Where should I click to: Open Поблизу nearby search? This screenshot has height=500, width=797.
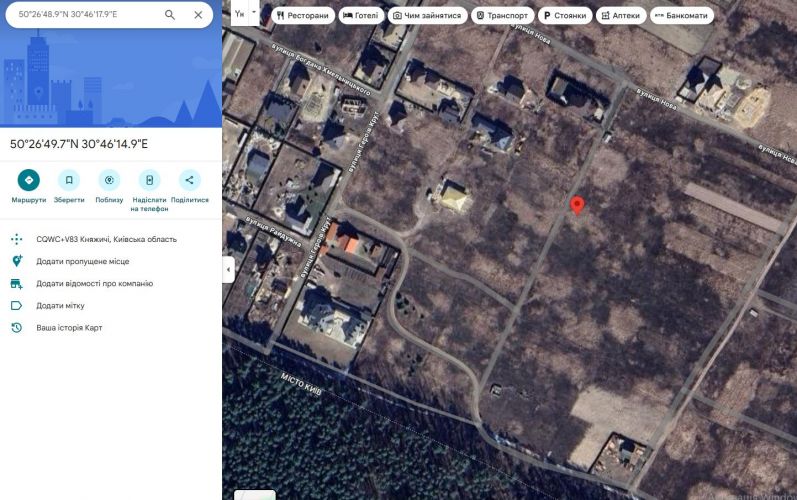[109, 180]
